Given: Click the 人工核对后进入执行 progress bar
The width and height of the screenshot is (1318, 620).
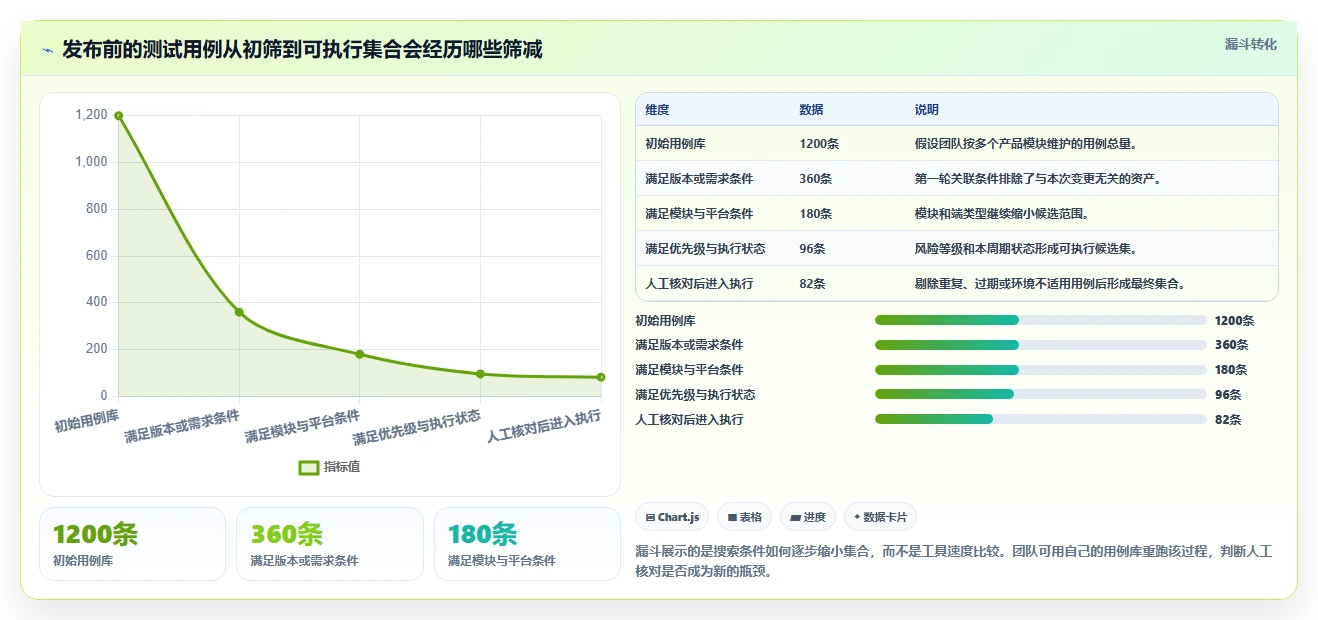Looking at the screenshot, I should [1040, 419].
